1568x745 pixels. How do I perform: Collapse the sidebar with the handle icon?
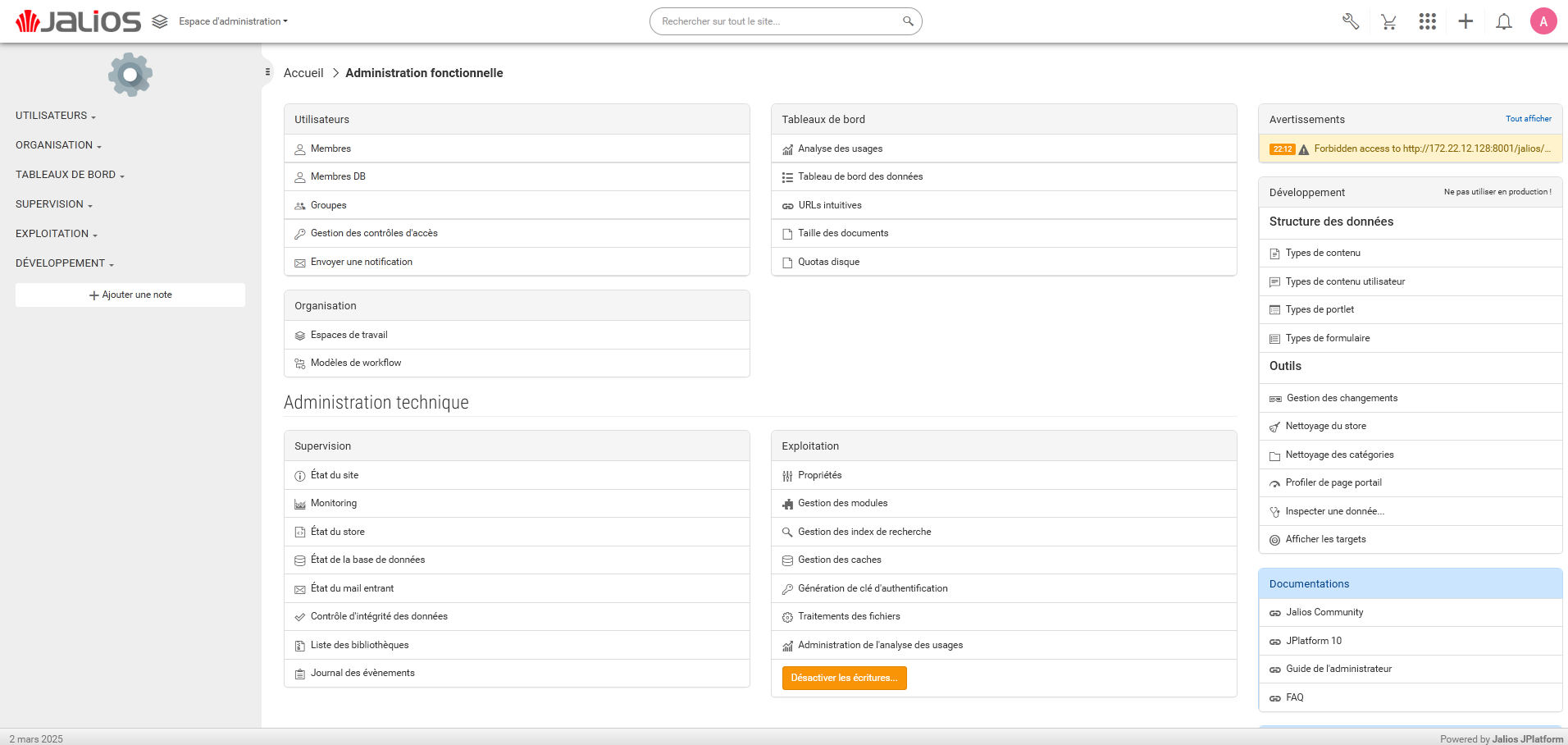pyautogui.click(x=267, y=72)
